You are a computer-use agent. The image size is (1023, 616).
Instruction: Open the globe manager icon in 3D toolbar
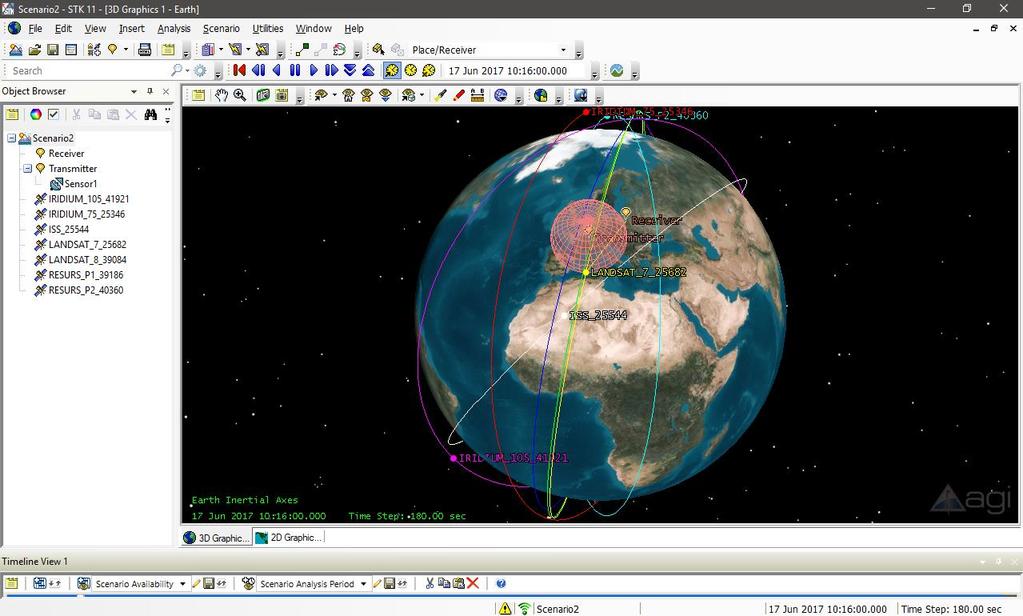(x=540, y=95)
